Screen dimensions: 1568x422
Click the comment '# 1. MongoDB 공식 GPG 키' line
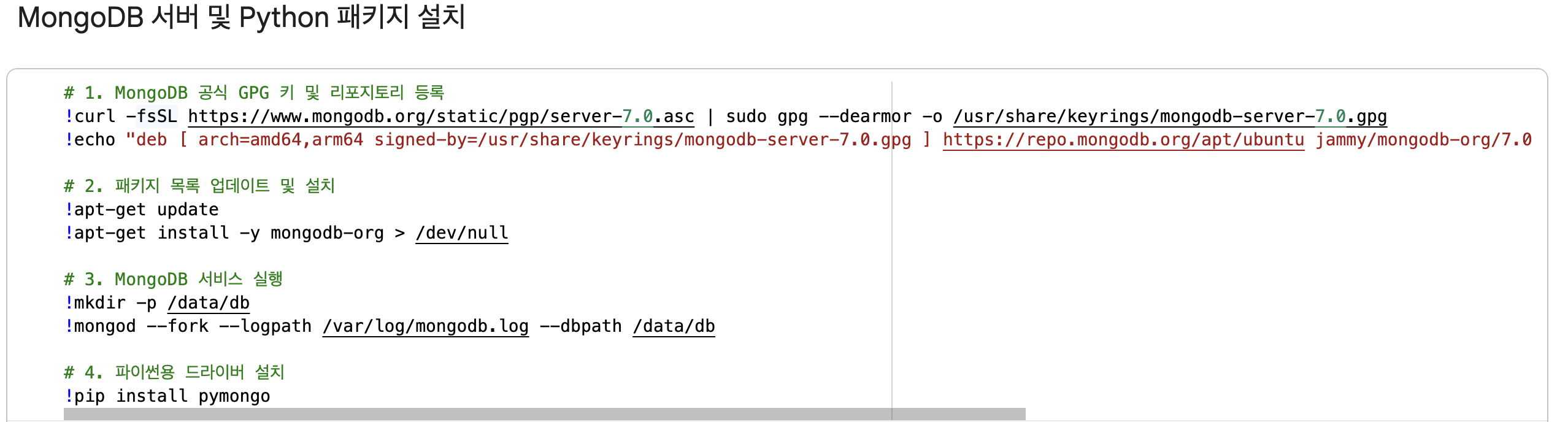[x=254, y=93]
